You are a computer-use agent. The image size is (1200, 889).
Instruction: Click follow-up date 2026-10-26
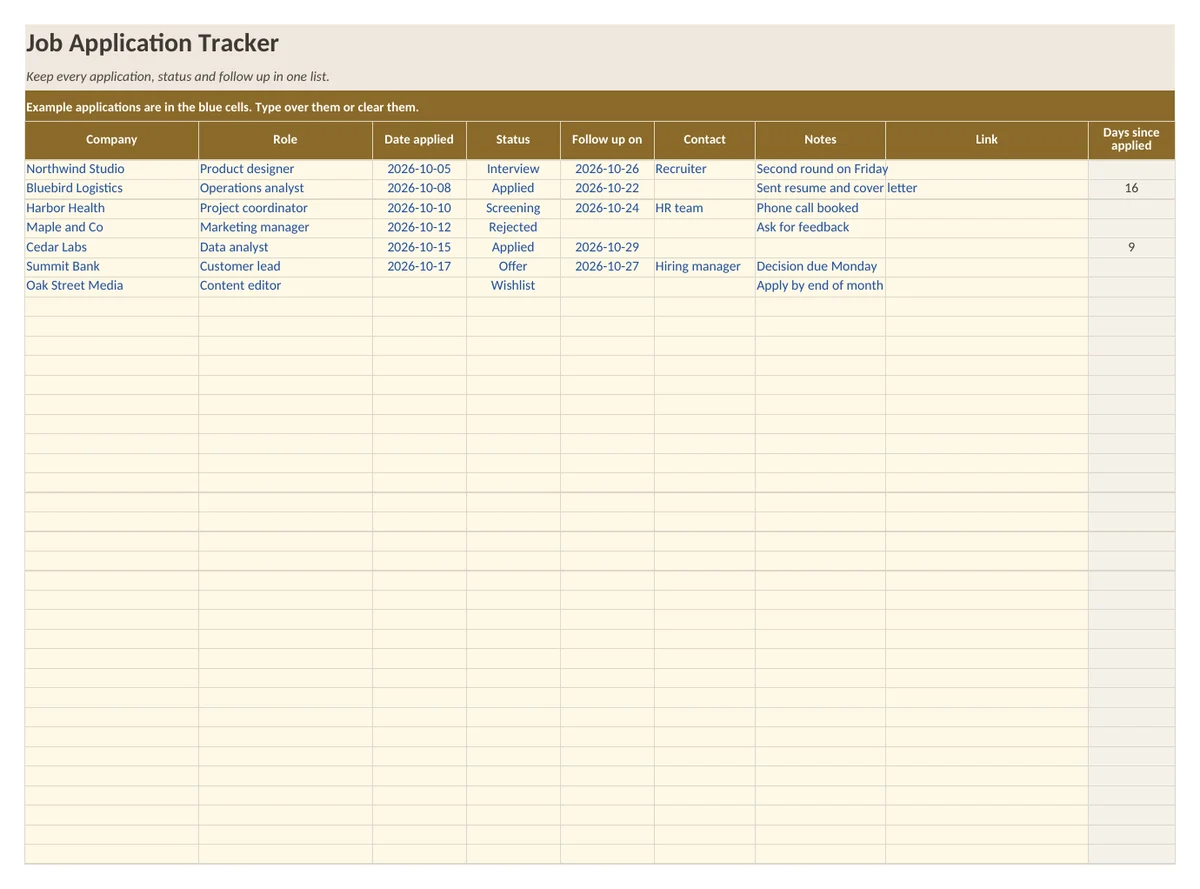(607, 169)
